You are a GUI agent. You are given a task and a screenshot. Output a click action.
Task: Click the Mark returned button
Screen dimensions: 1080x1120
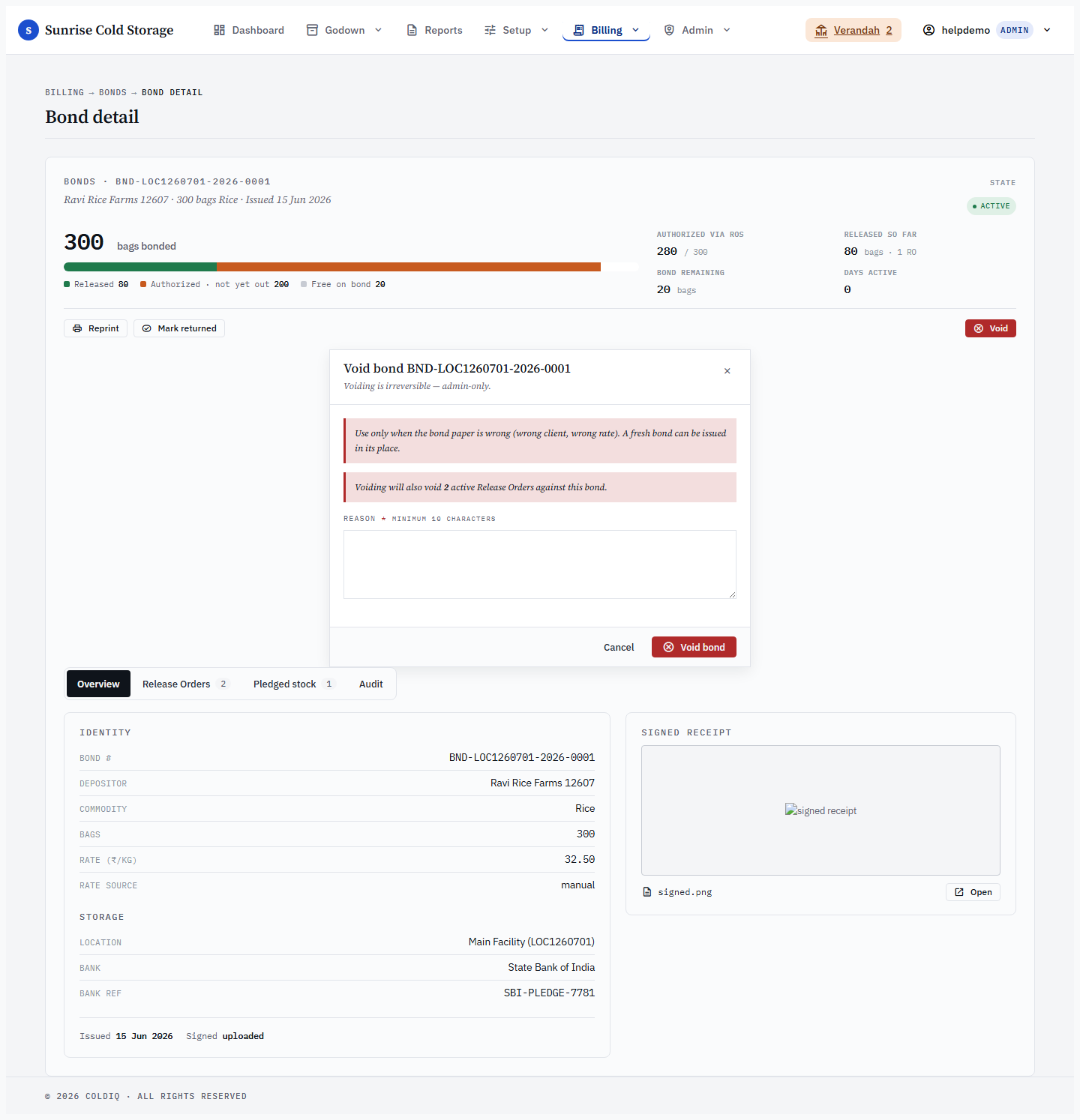[179, 328]
